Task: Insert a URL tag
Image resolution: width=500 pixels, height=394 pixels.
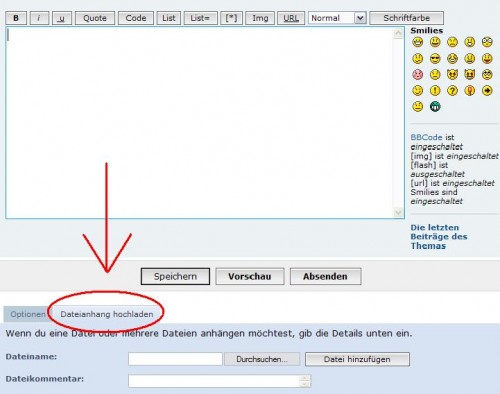Action: pyautogui.click(x=291, y=18)
